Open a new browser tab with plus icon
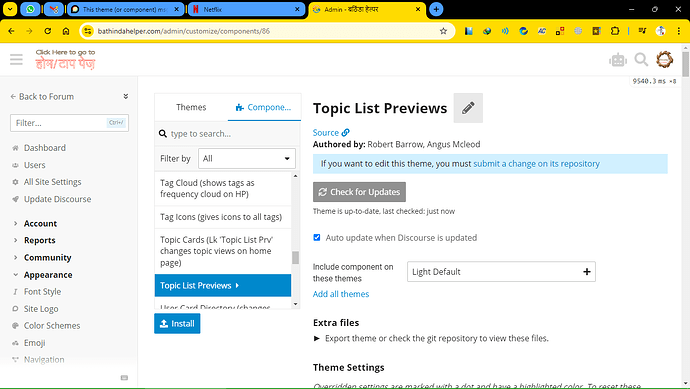 coord(436,9)
